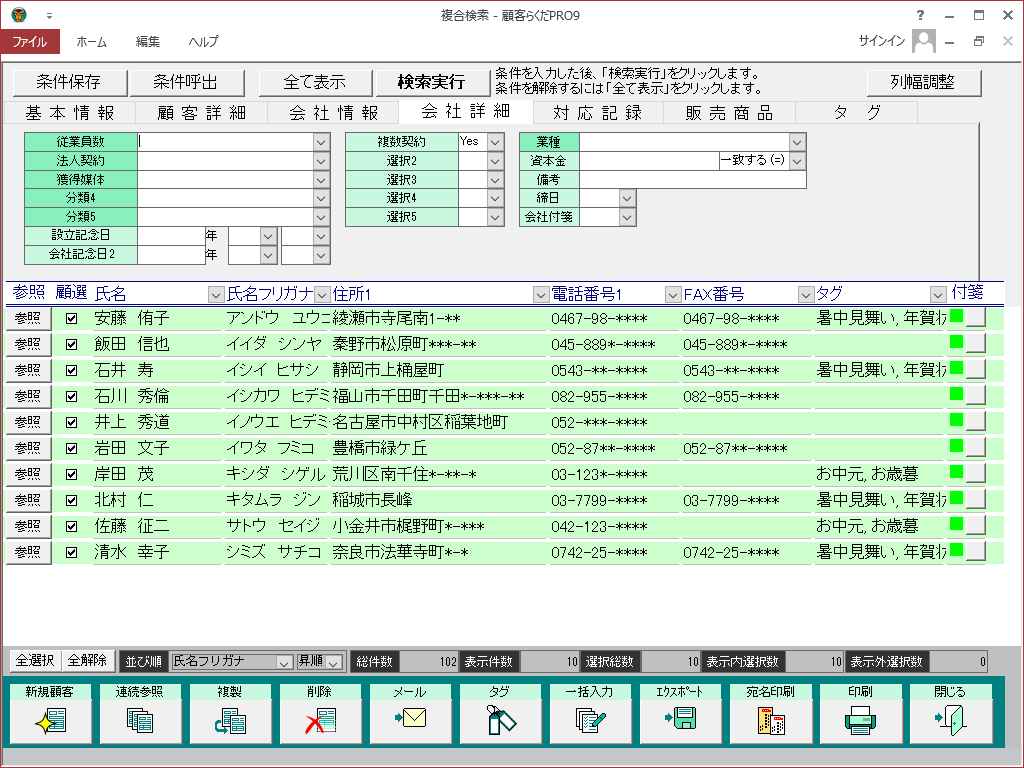Expand the 締日 dropdown
Screen dimensions: 1024x768
[627, 198]
